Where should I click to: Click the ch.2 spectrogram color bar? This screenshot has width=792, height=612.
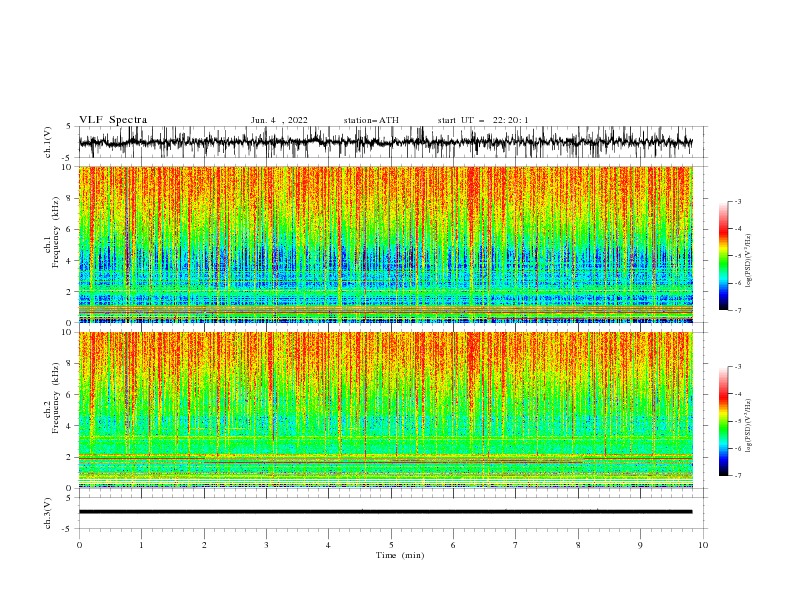pyautogui.click(x=723, y=421)
